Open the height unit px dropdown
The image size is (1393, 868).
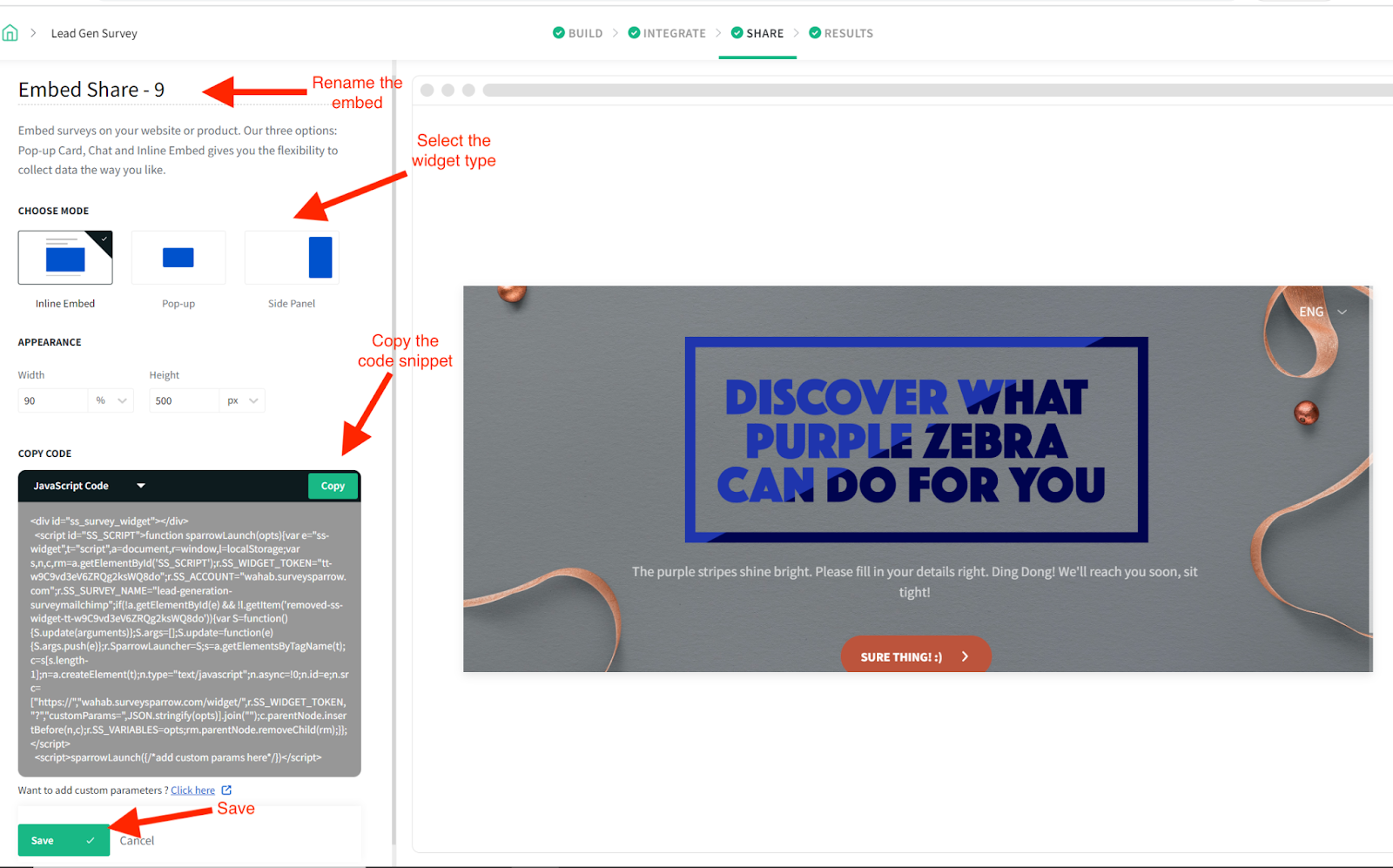[x=243, y=400]
